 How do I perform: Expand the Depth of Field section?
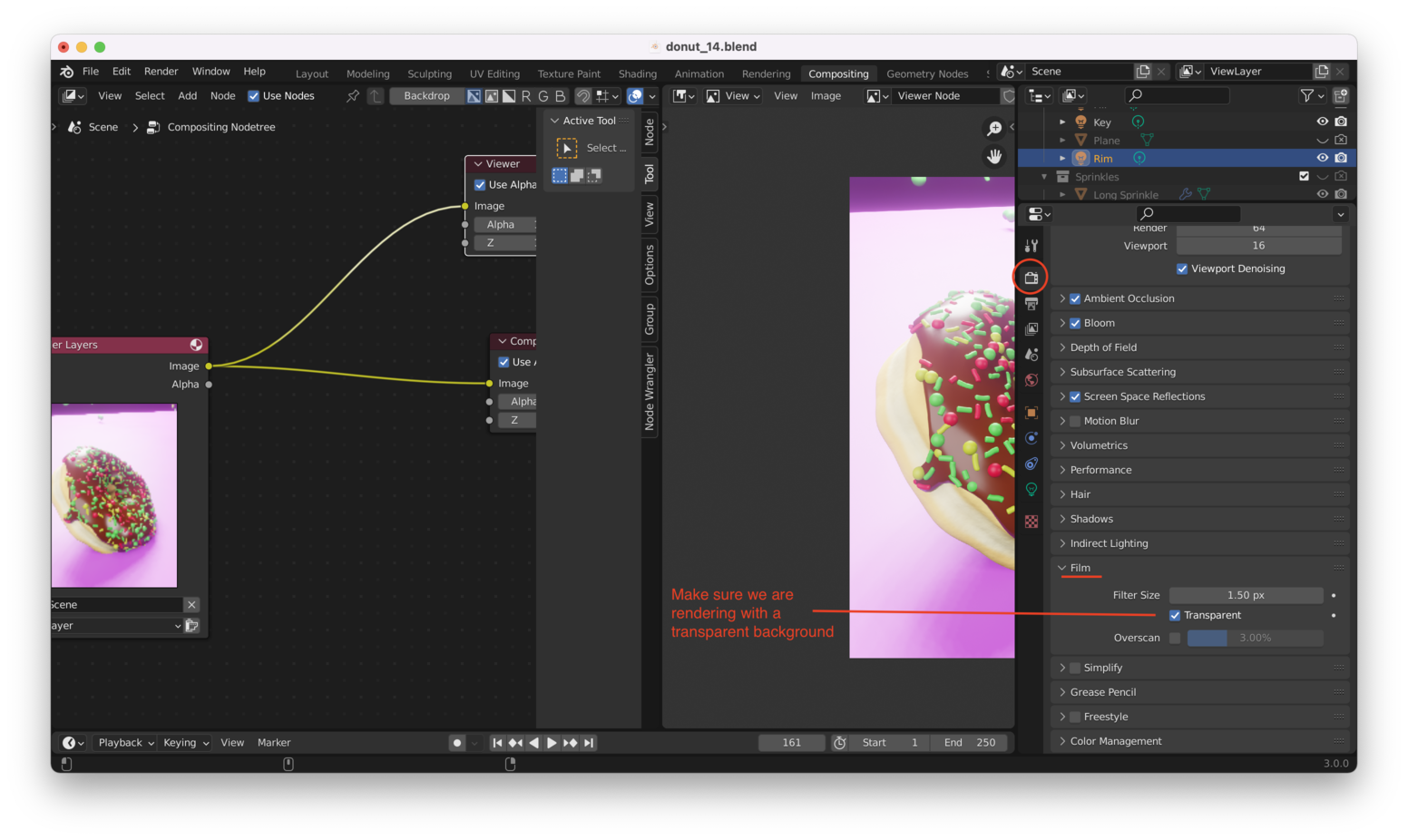coord(1062,347)
